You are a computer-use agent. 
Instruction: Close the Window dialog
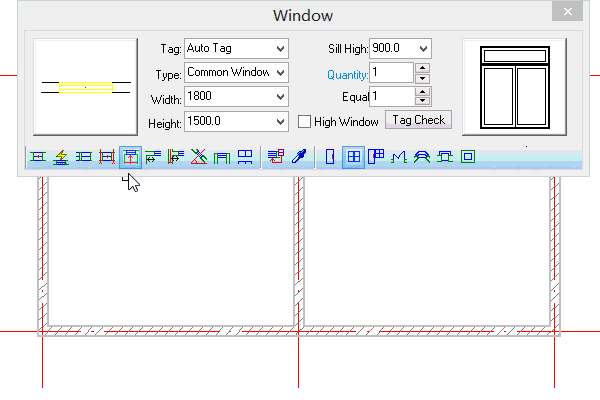coord(567,12)
